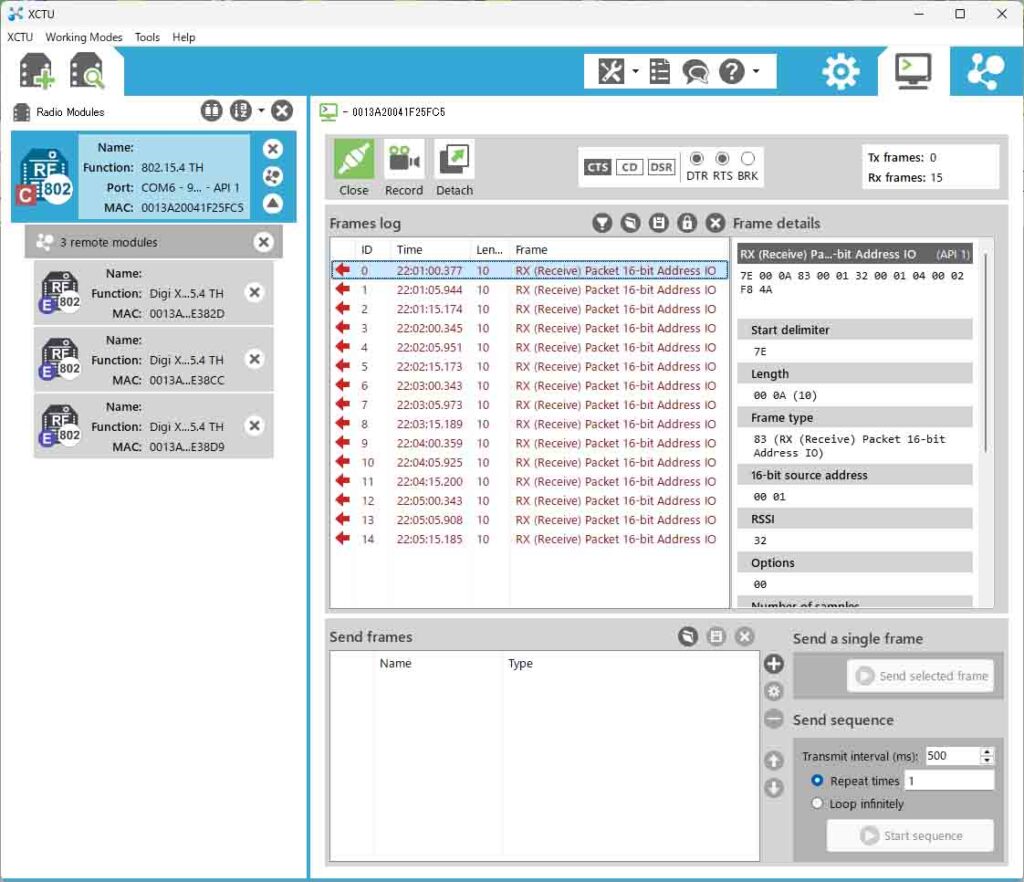Select frame ID 14 at 22:05:15.185
This screenshot has height=882, width=1024.
530,539
